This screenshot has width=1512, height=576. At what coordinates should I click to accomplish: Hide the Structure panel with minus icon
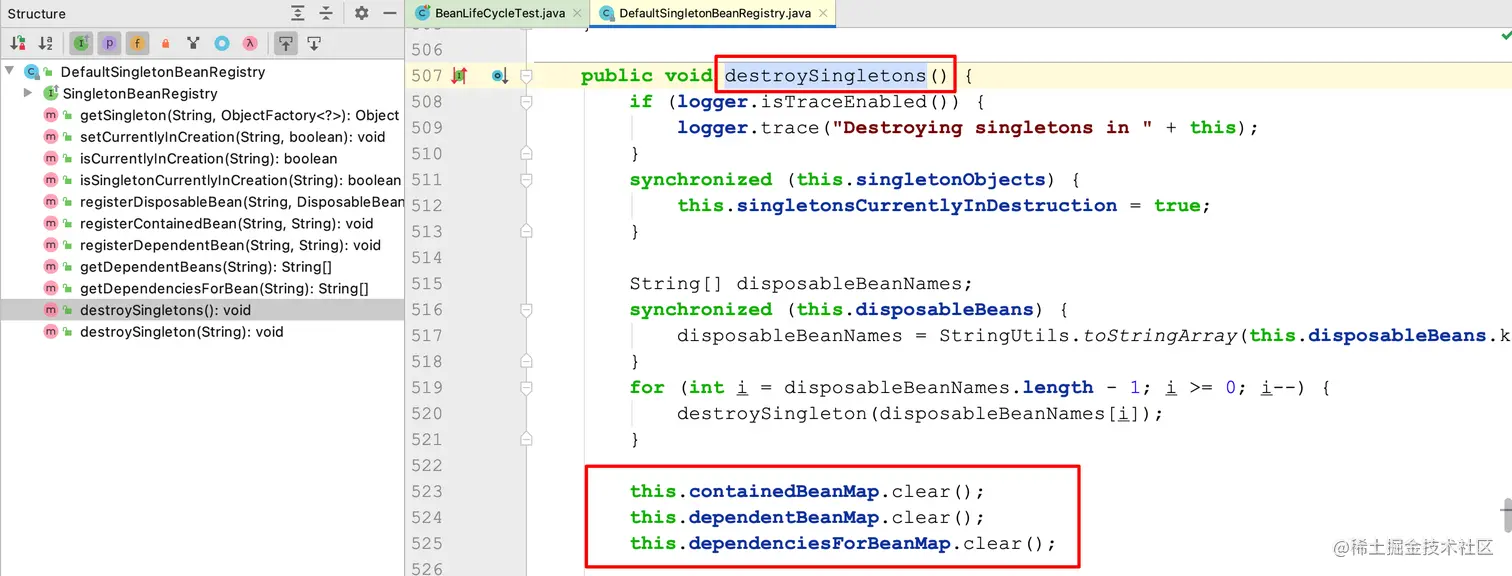click(x=390, y=13)
